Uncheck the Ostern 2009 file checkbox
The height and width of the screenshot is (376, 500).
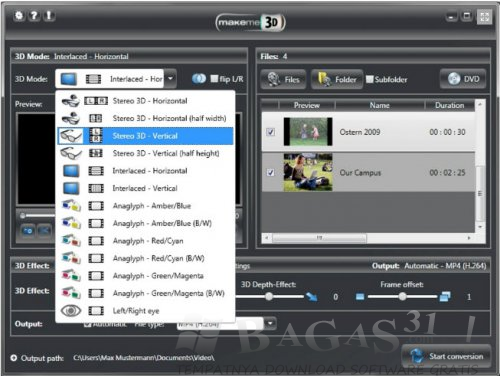[x=271, y=132]
